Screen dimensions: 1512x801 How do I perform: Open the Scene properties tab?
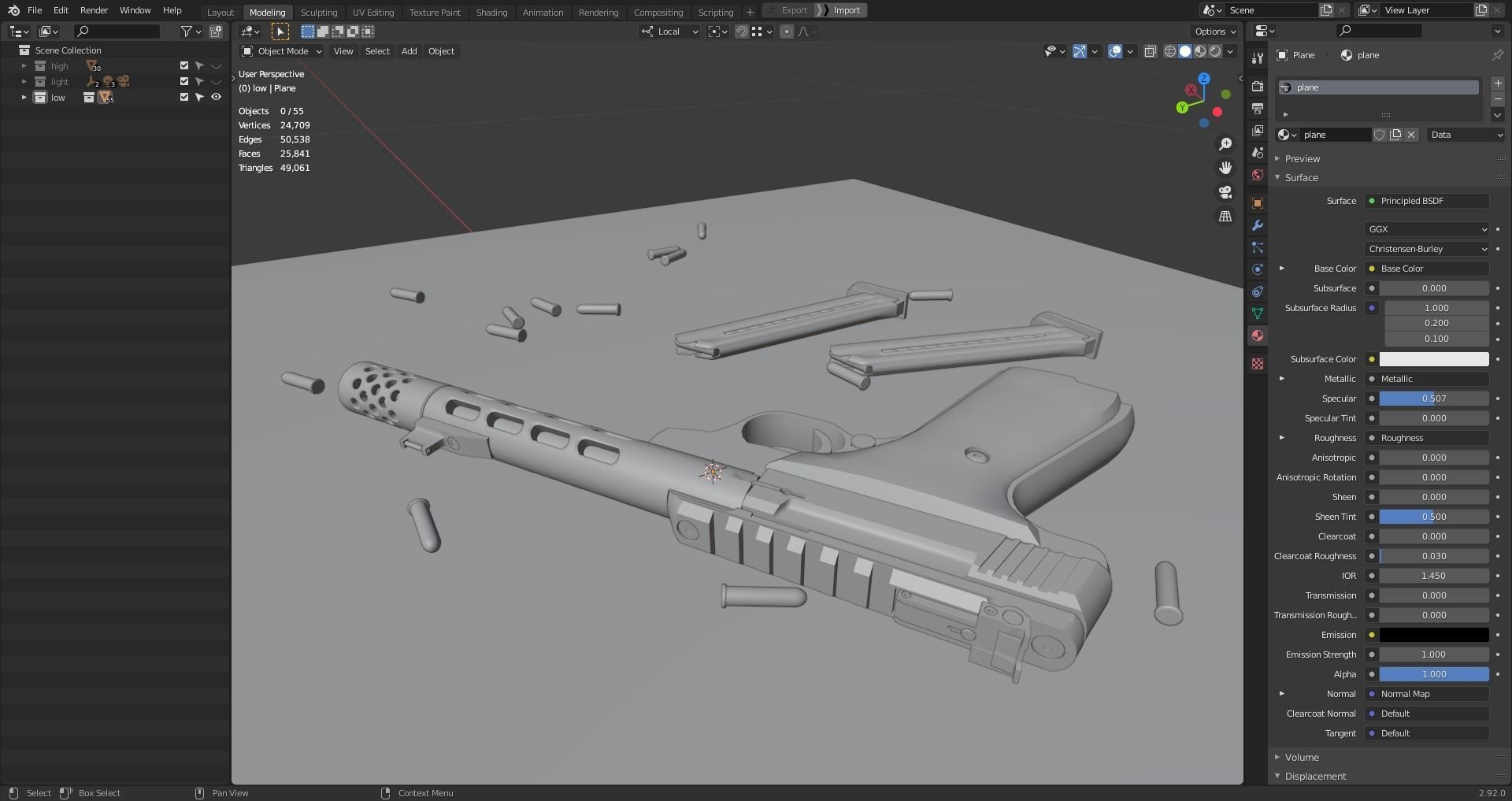pyautogui.click(x=1258, y=153)
